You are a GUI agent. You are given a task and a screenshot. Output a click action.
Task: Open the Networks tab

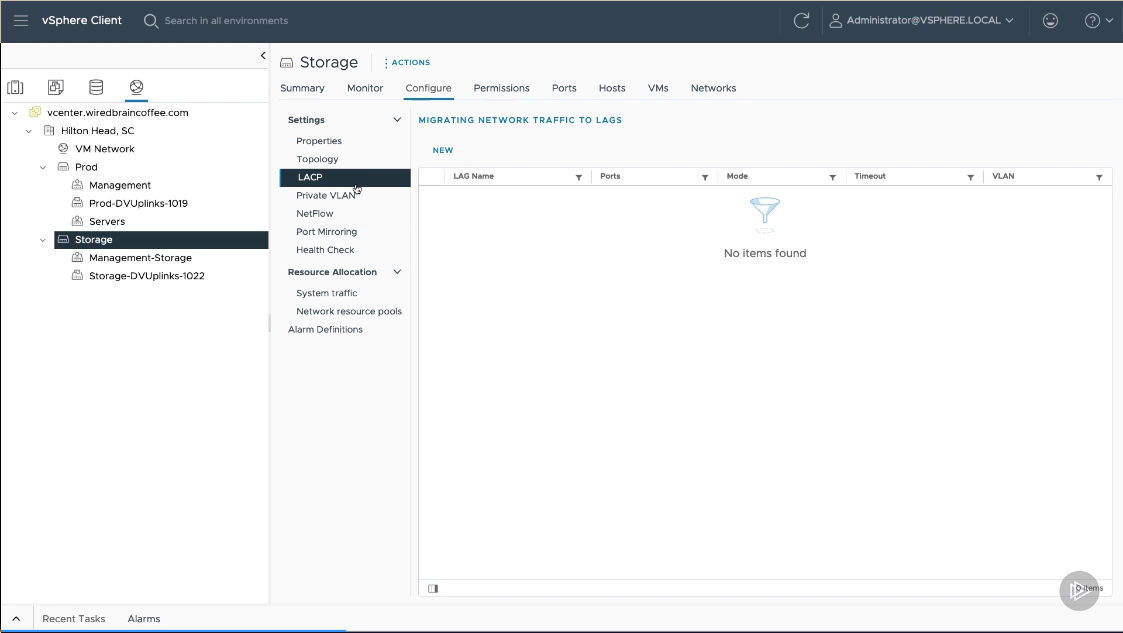point(713,88)
